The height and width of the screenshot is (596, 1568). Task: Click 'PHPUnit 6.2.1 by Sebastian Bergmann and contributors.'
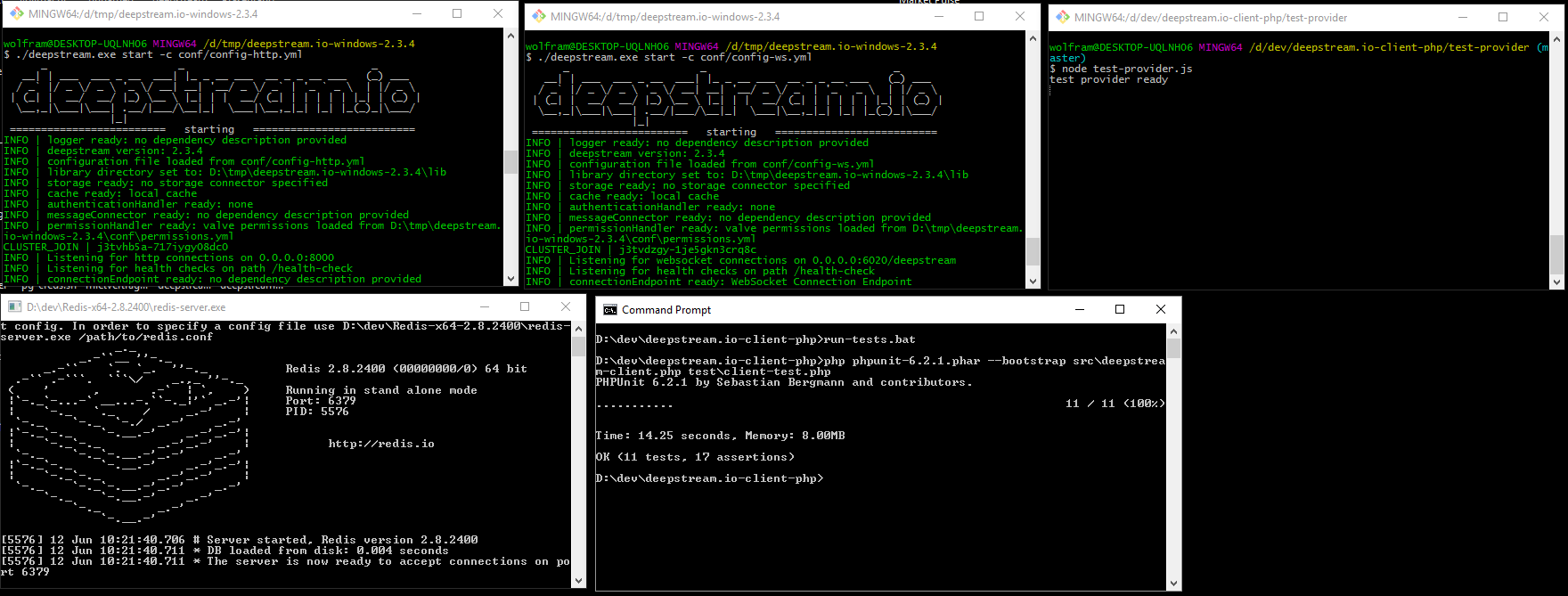pos(784,382)
